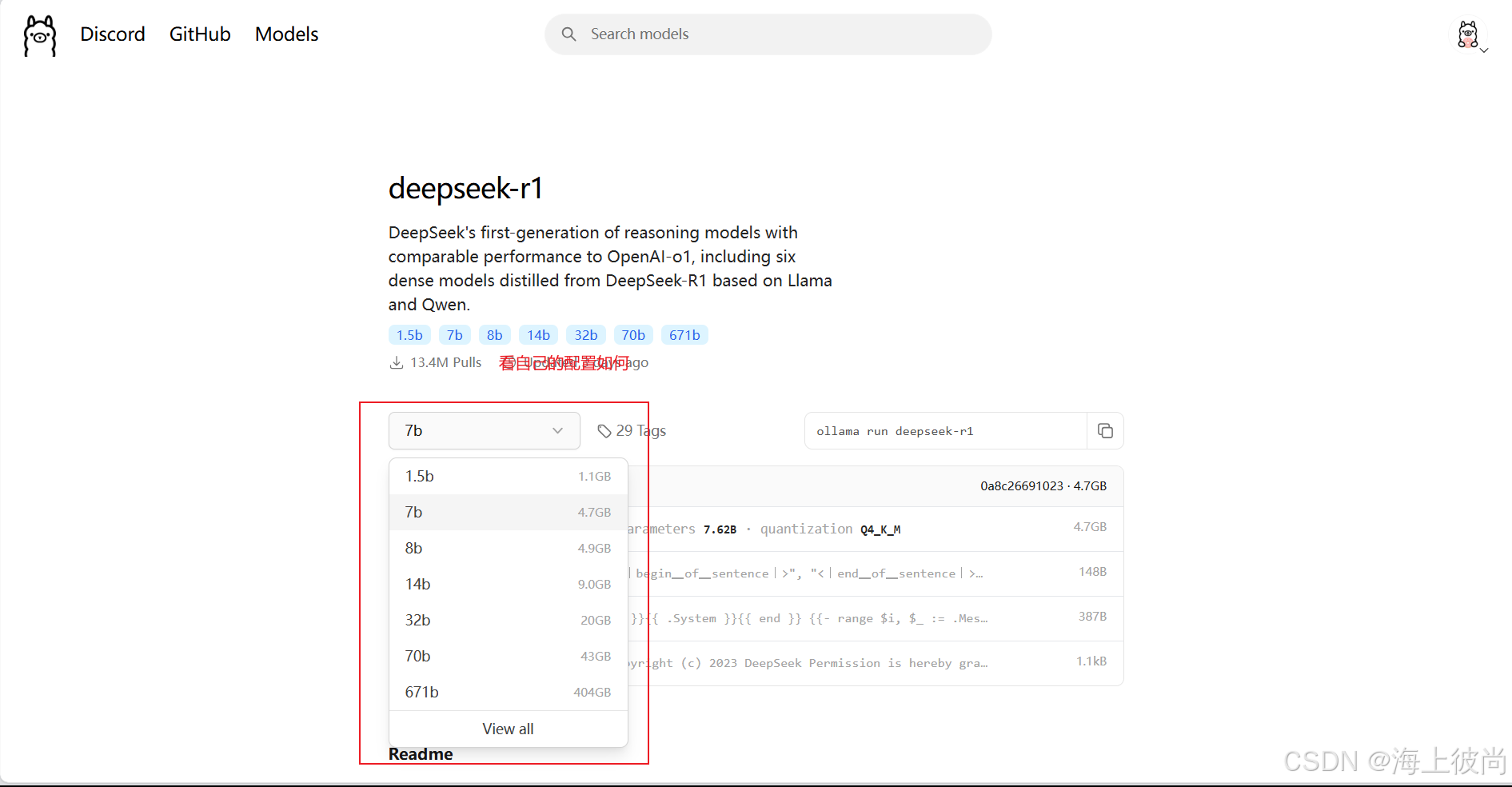
Task: Navigate to Discord
Action: point(112,34)
